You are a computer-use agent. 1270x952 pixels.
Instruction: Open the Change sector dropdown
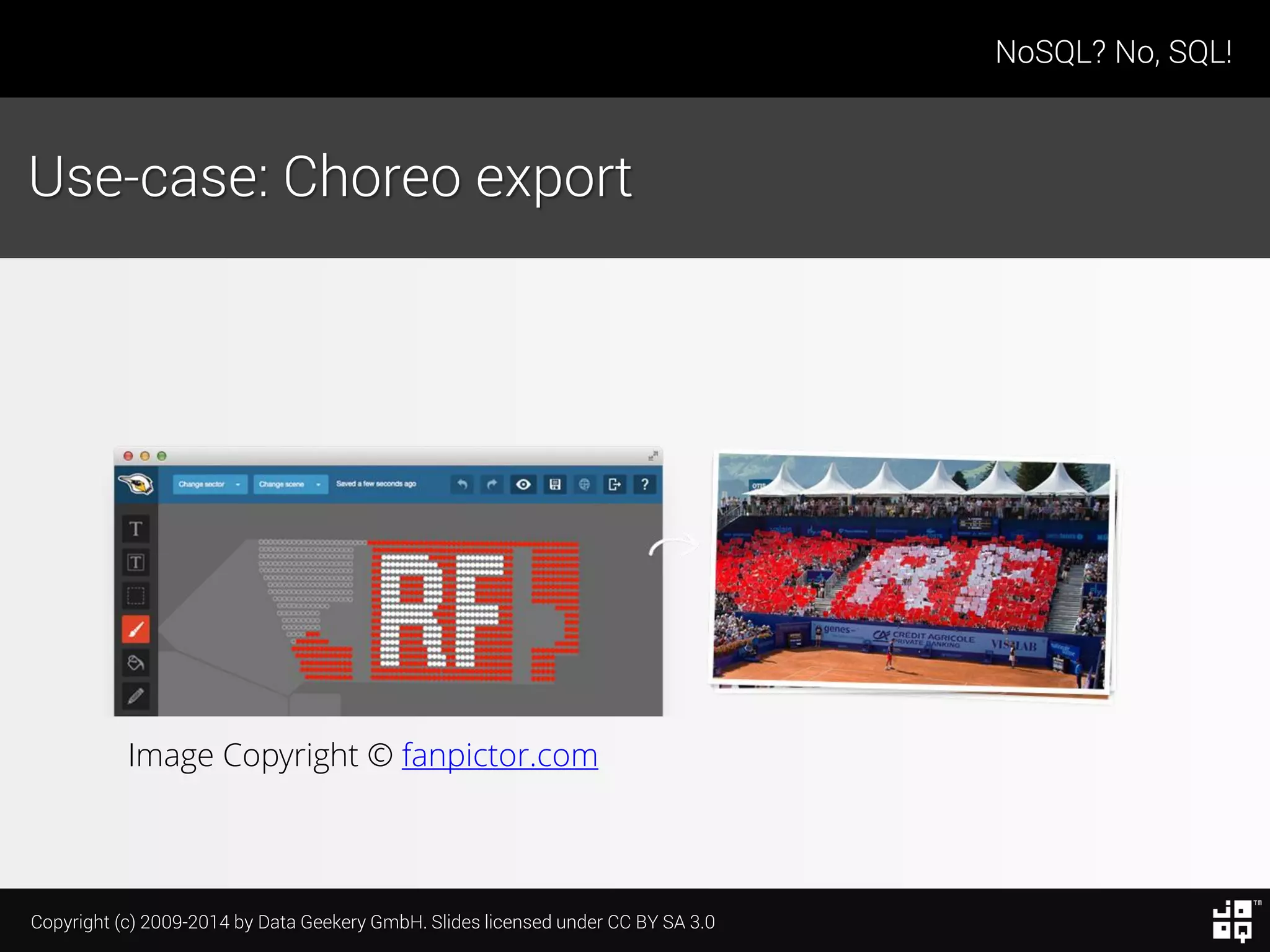[x=210, y=484]
